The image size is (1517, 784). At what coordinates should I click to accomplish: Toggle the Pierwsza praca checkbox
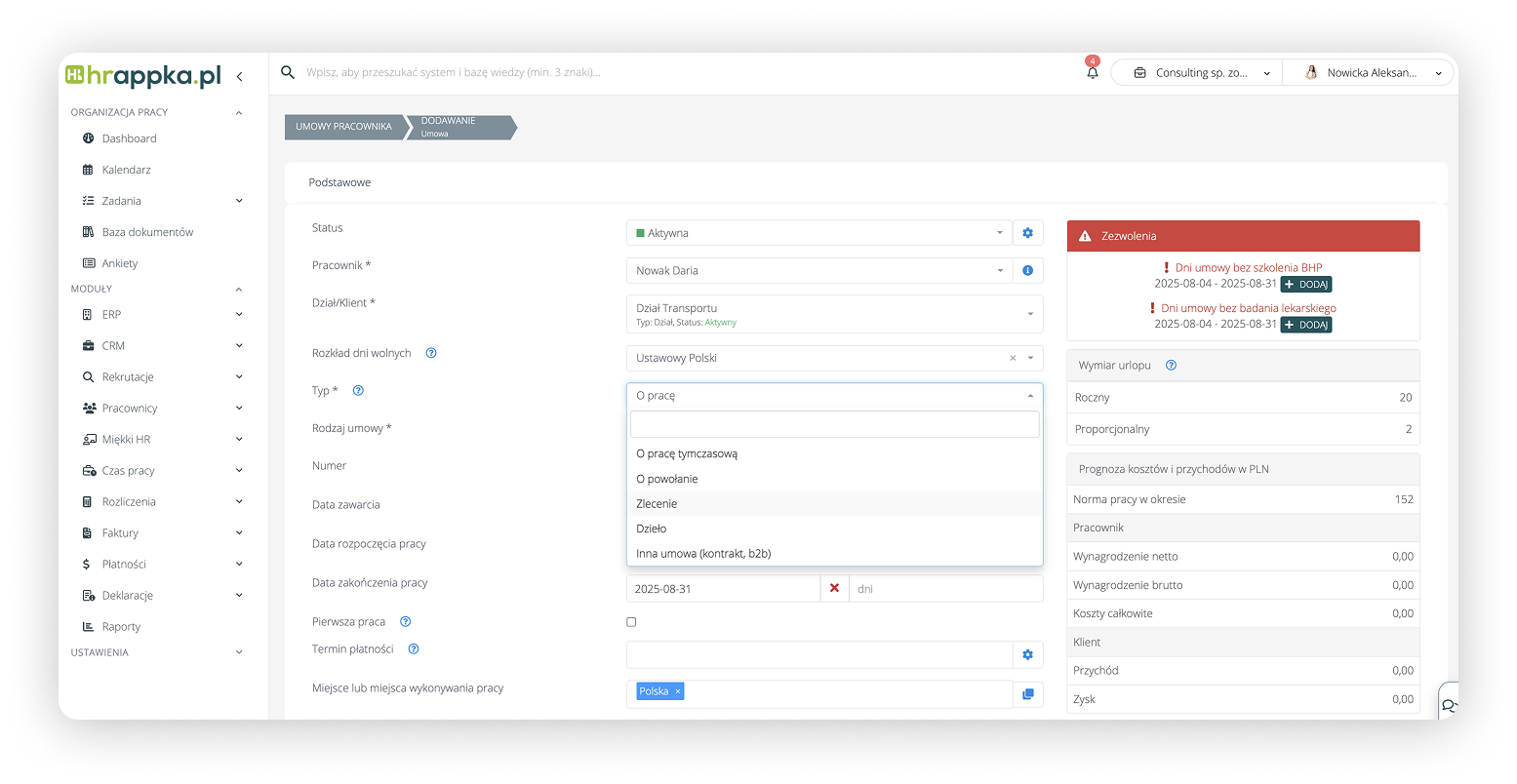[x=631, y=622]
